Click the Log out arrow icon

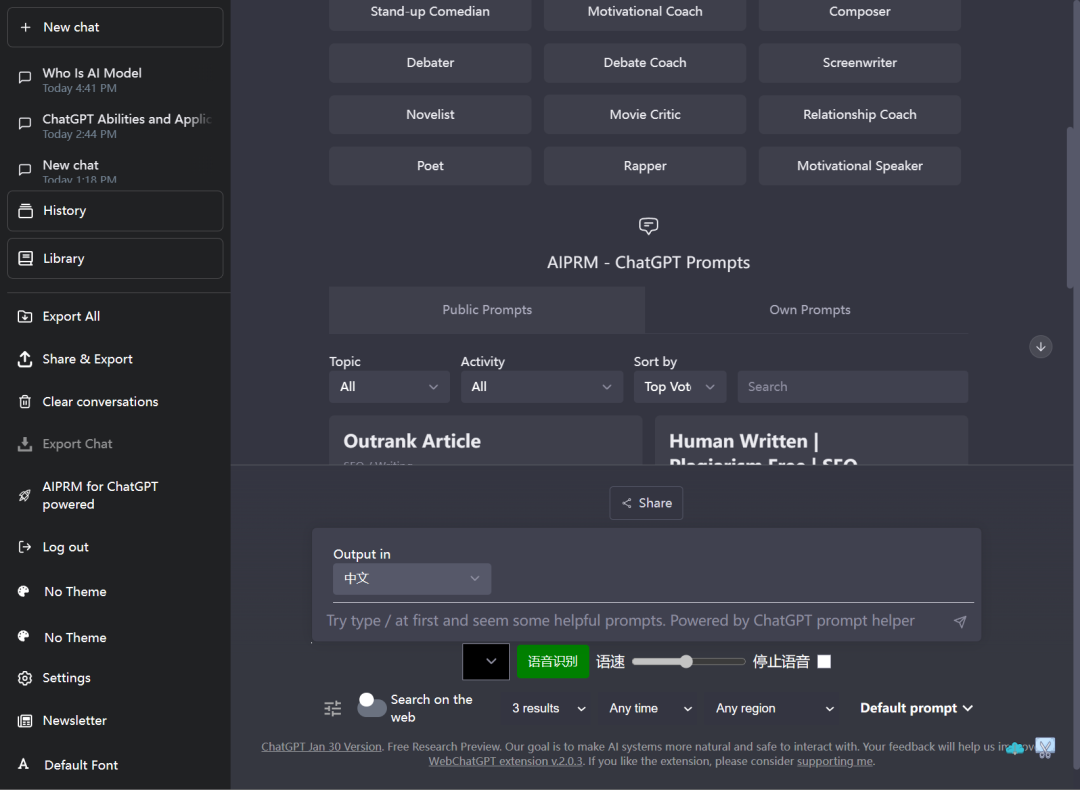(x=25, y=547)
